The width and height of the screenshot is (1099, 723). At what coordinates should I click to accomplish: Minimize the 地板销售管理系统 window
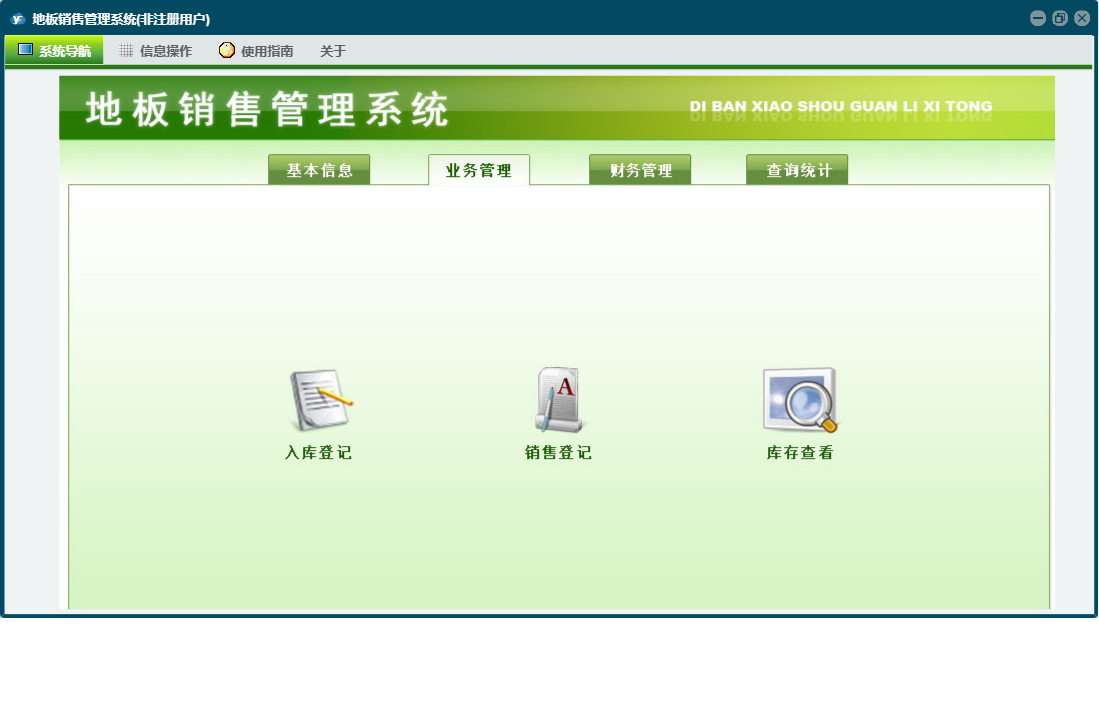point(1038,18)
